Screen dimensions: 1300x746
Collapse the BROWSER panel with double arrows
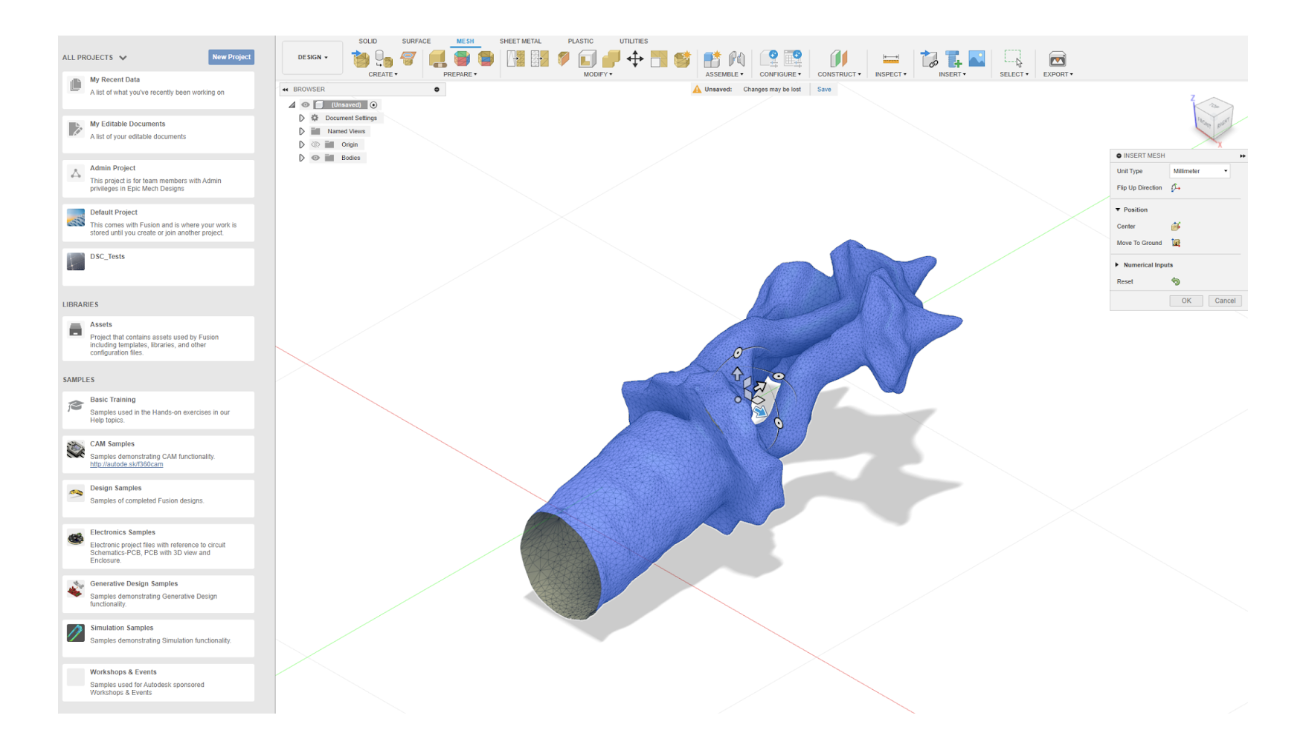click(x=285, y=89)
